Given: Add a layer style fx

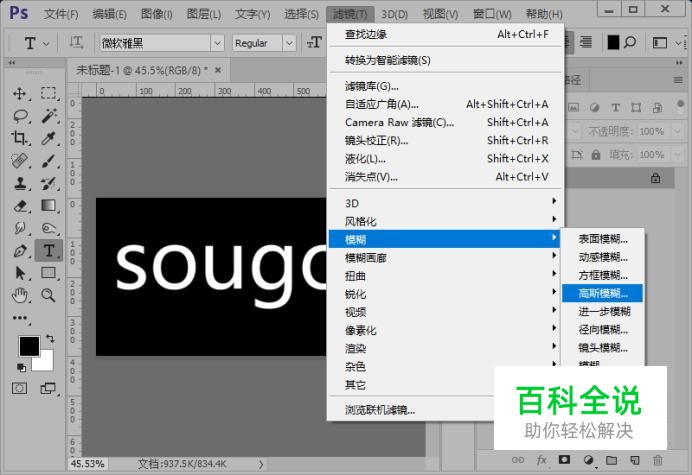Looking at the screenshot, I should [x=542, y=460].
